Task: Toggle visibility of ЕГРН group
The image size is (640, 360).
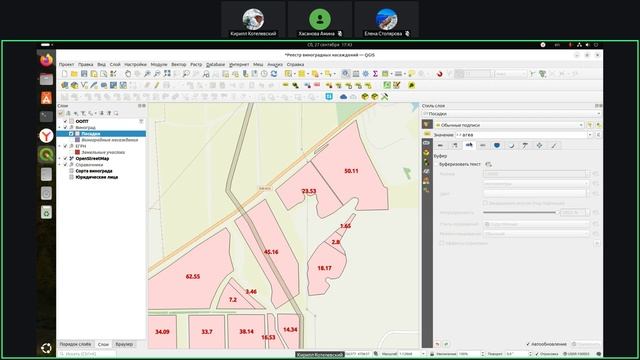Action: pos(65,146)
